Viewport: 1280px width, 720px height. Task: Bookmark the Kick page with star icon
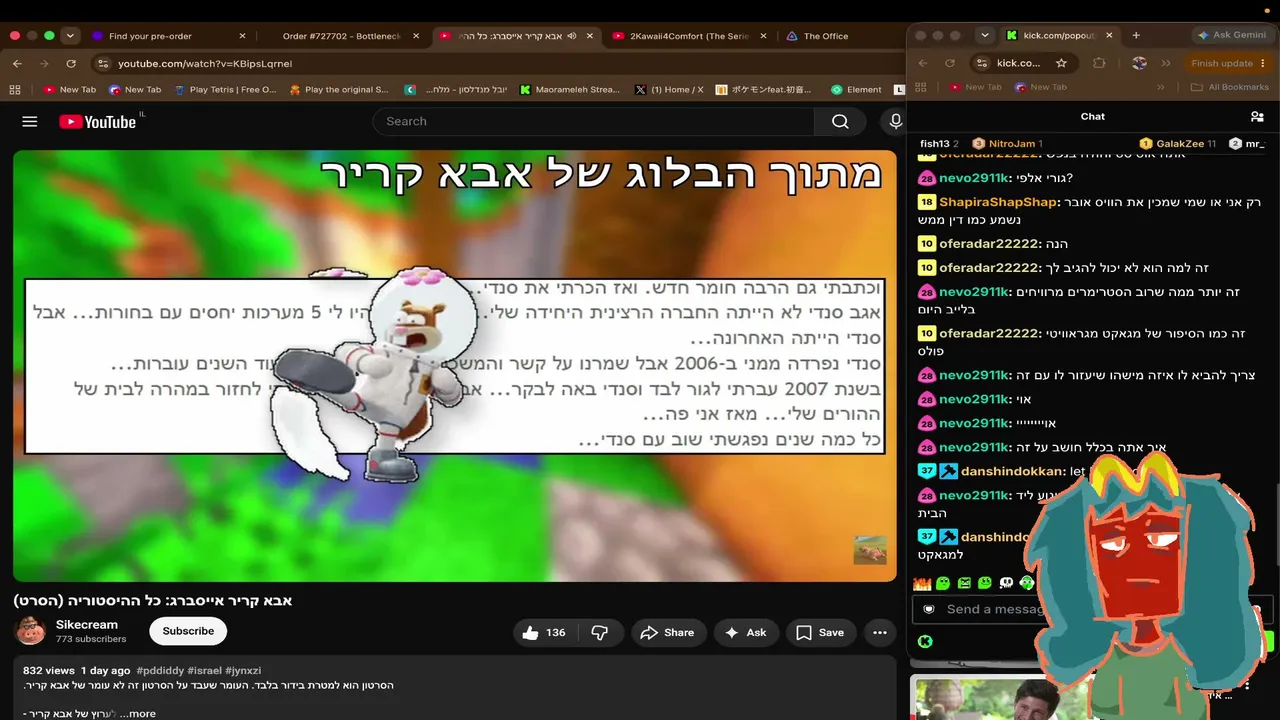[1061, 63]
